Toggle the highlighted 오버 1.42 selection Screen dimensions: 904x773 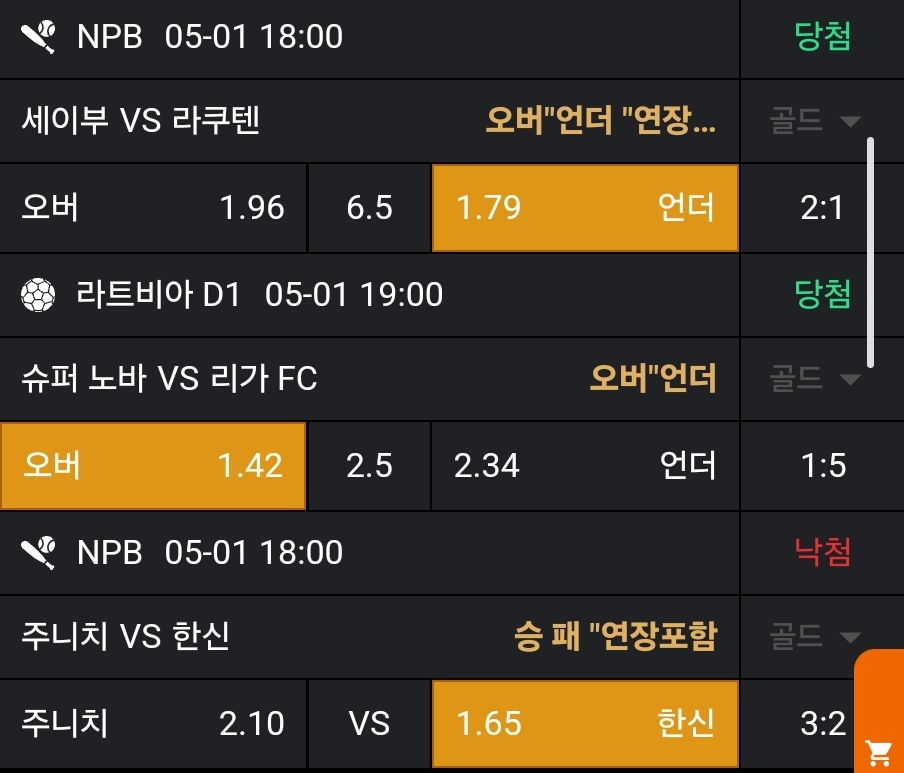(153, 466)
